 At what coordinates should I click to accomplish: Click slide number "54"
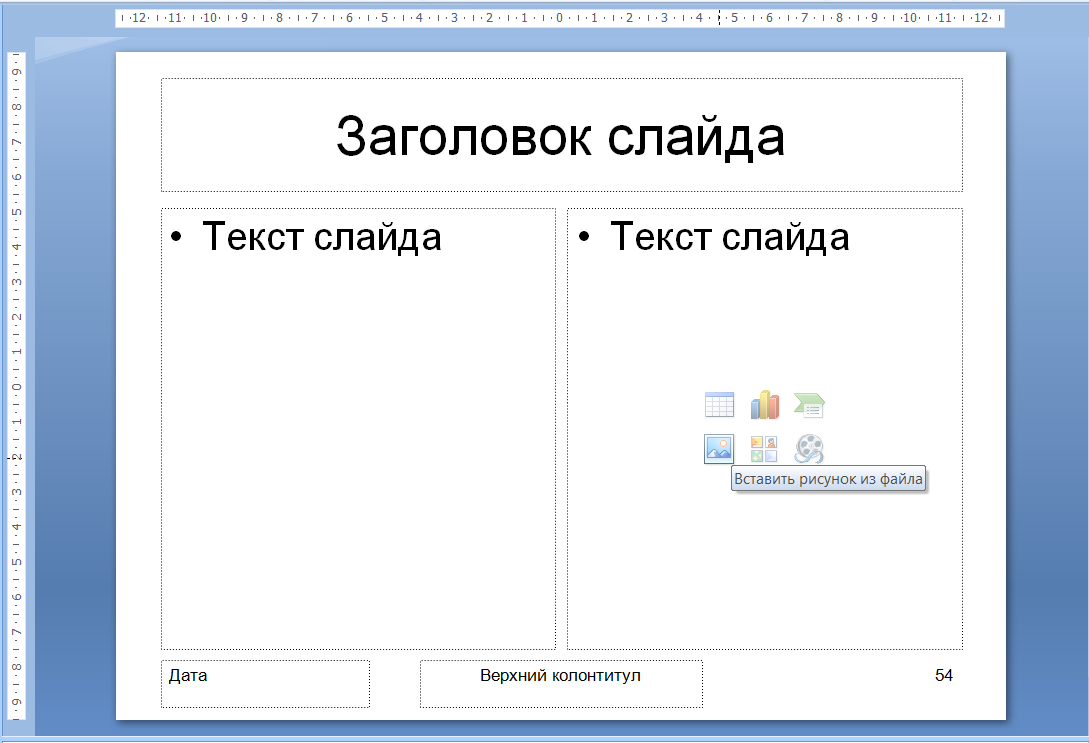point(944,675)
